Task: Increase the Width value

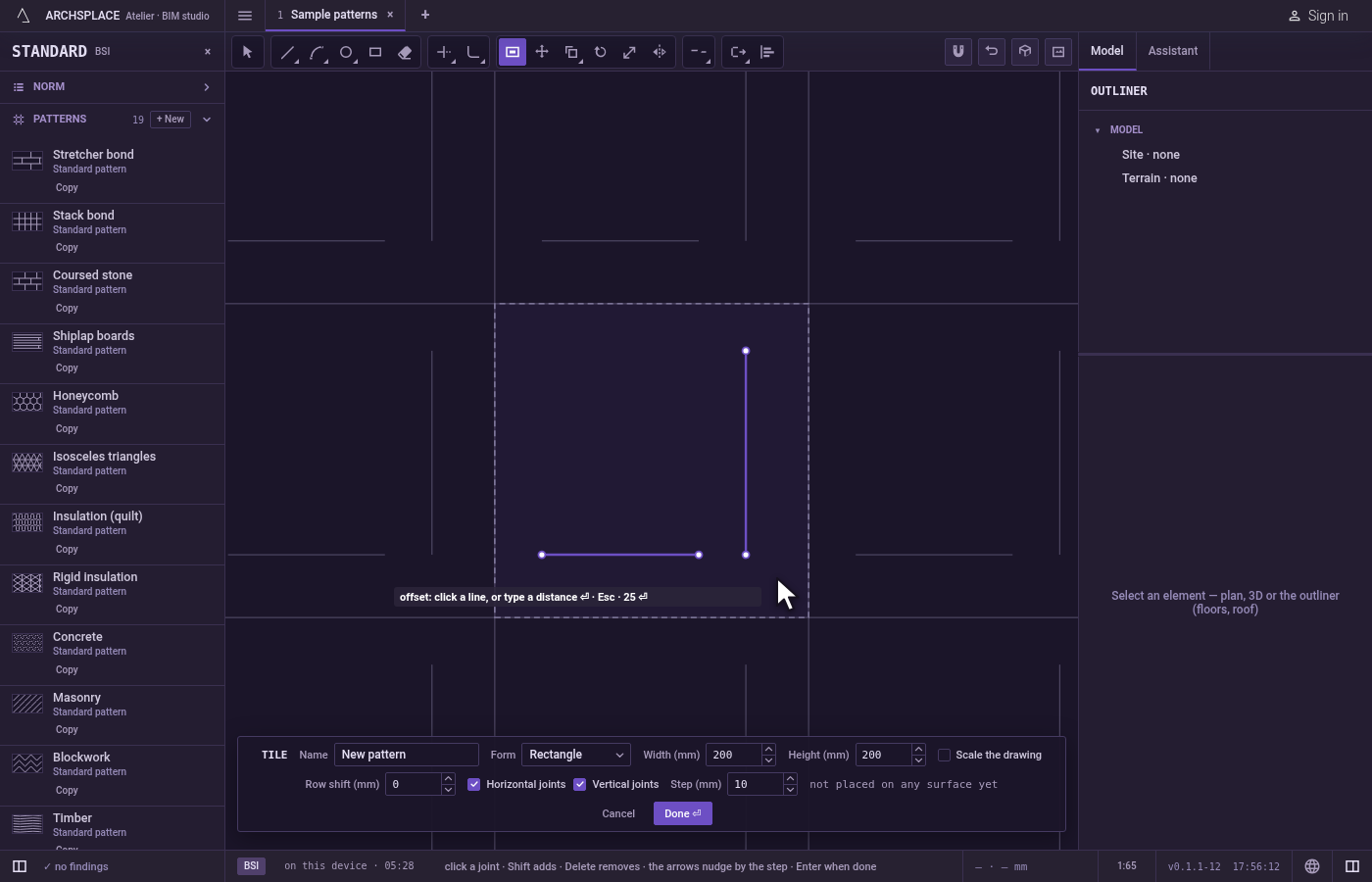Action: [768, 750]
